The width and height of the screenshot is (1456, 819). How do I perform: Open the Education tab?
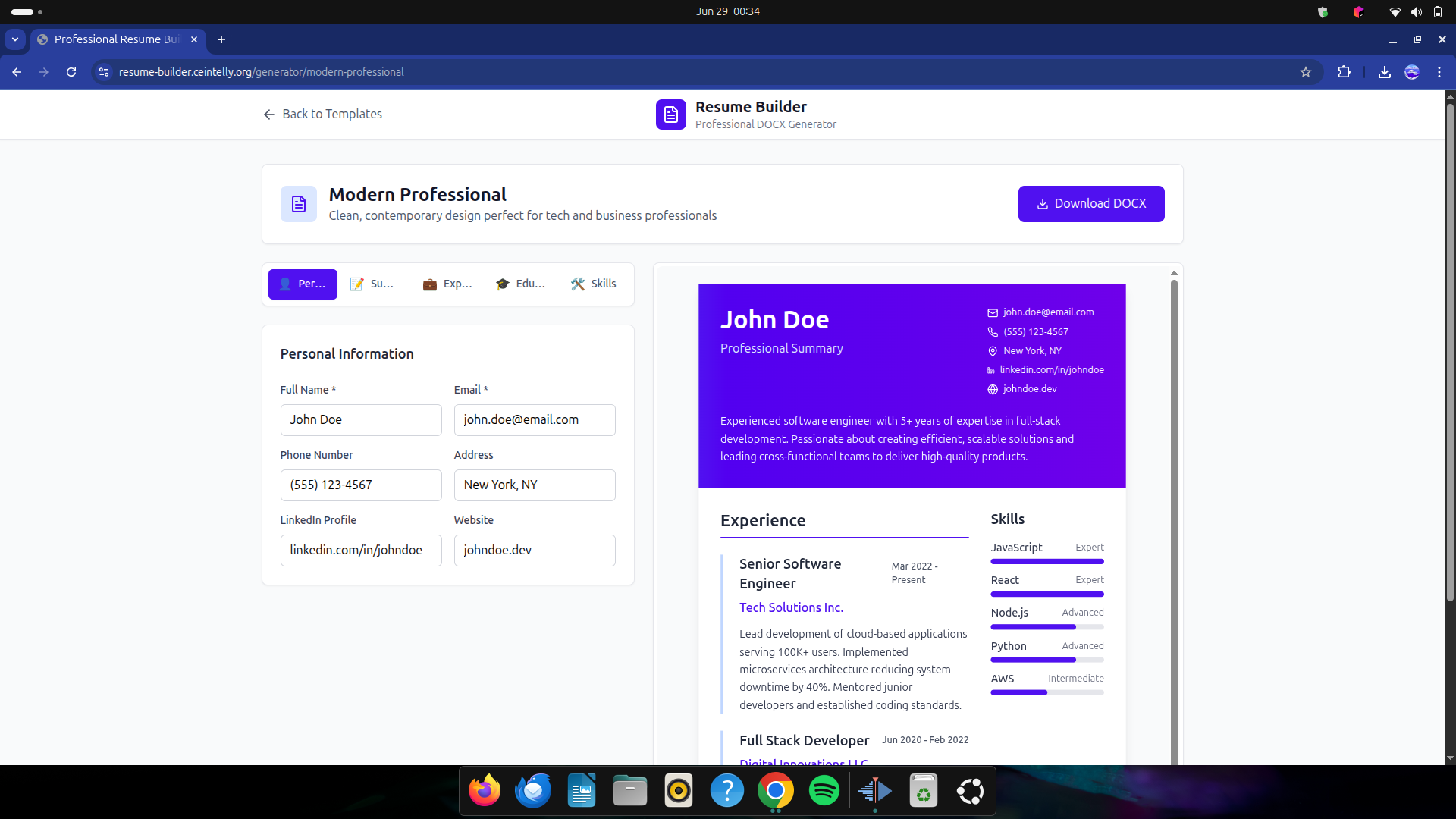pyautogui.click(x=520, y=284)
